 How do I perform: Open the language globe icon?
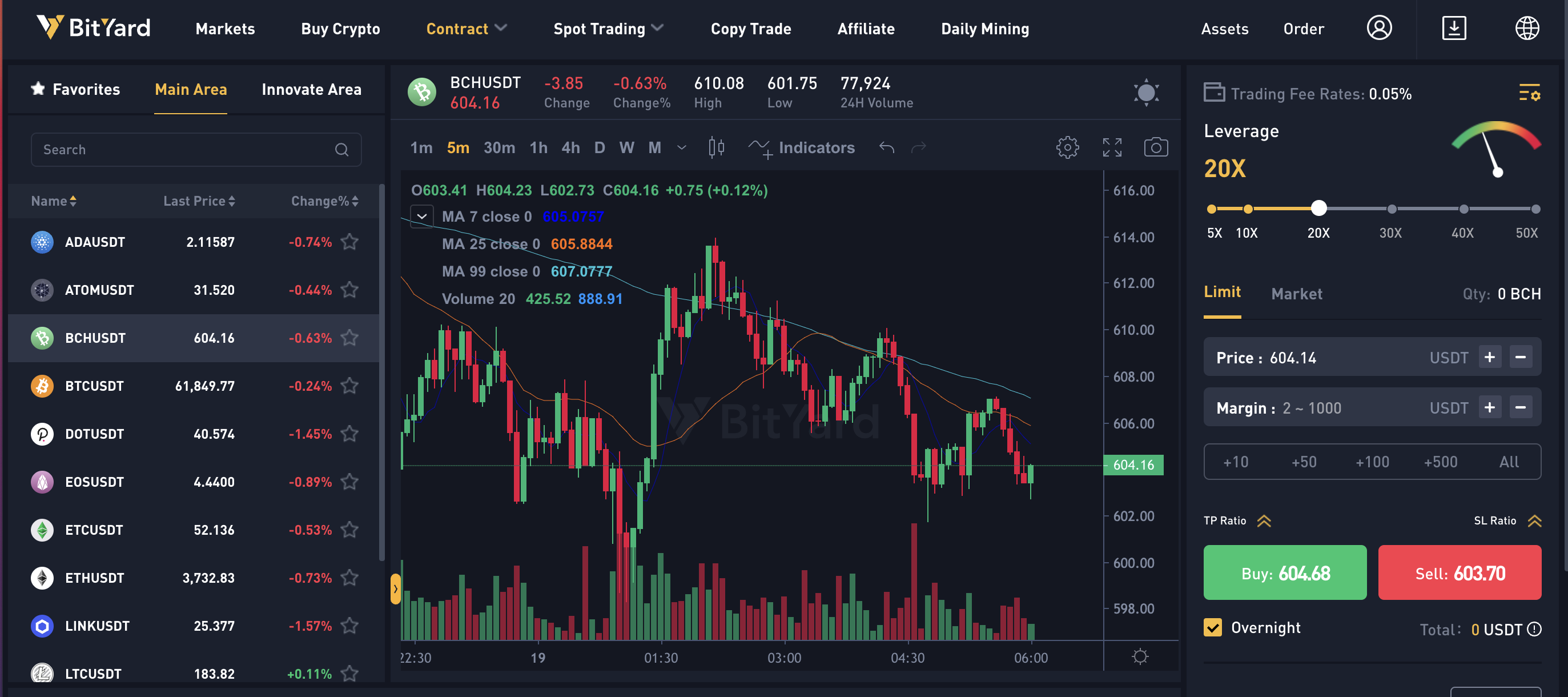[x=1527, y=28]
